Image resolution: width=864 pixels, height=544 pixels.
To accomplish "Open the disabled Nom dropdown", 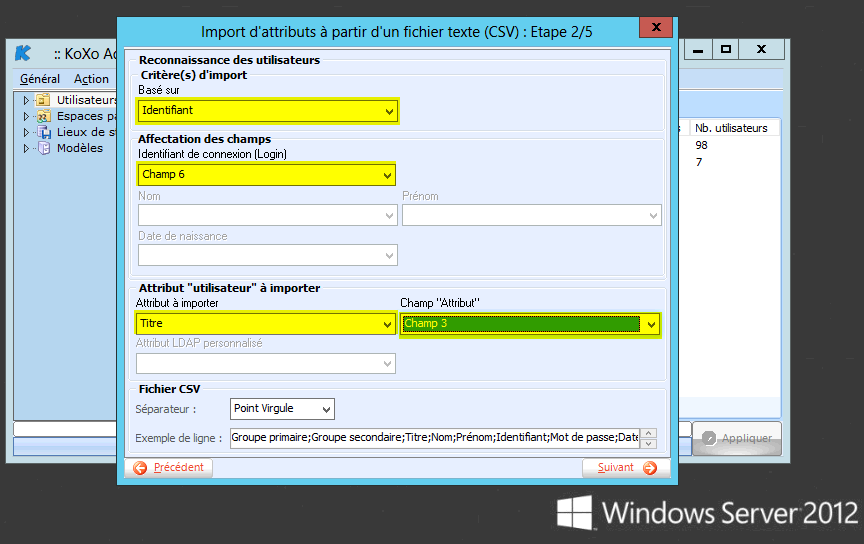I will point(268,215).
